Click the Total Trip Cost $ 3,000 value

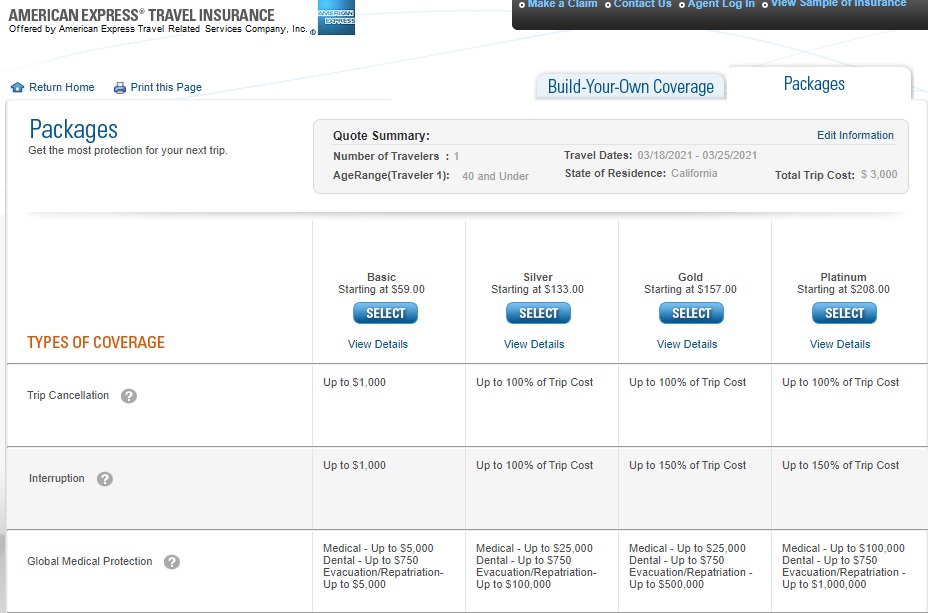[x=879, y=175]
